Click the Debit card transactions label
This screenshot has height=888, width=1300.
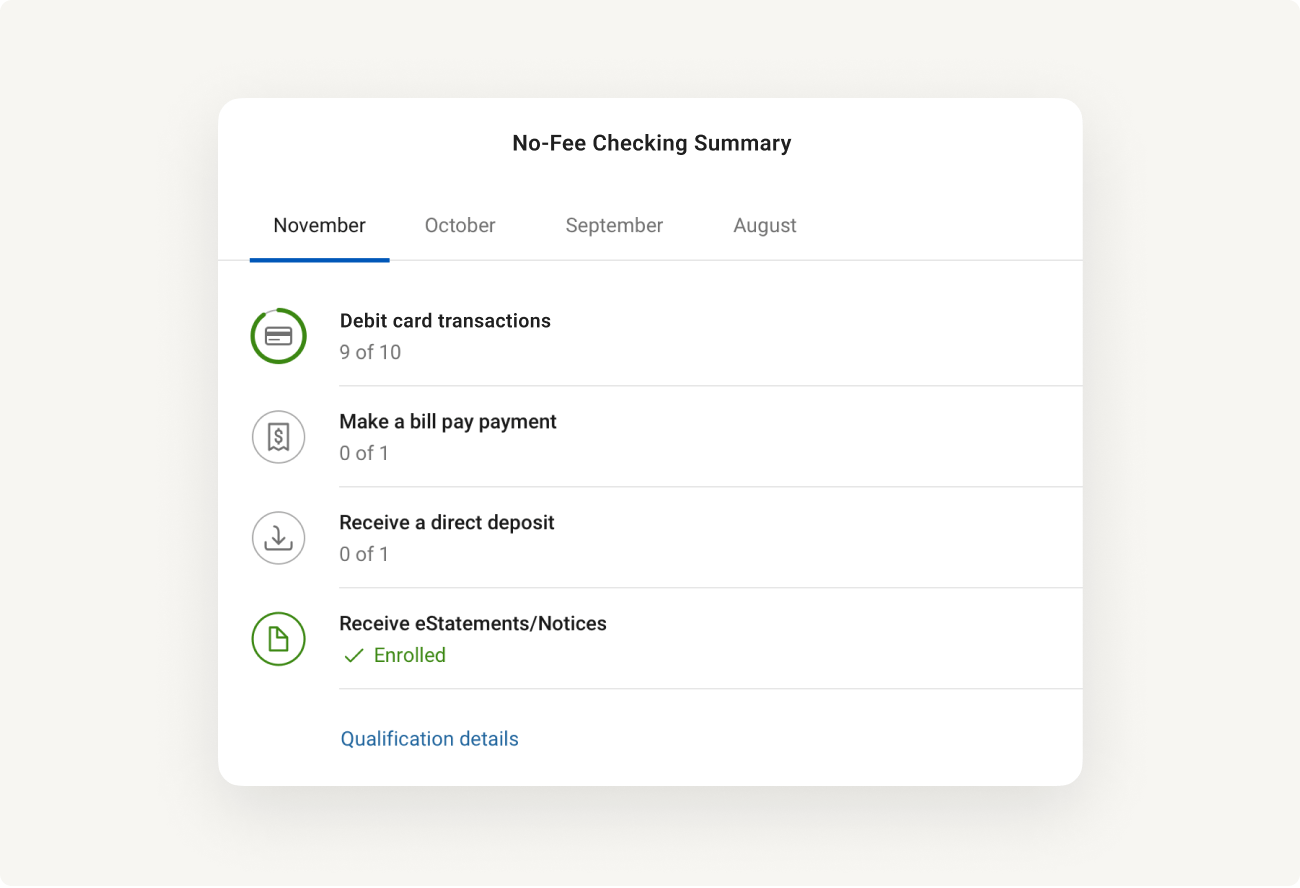tap(445, 320)
